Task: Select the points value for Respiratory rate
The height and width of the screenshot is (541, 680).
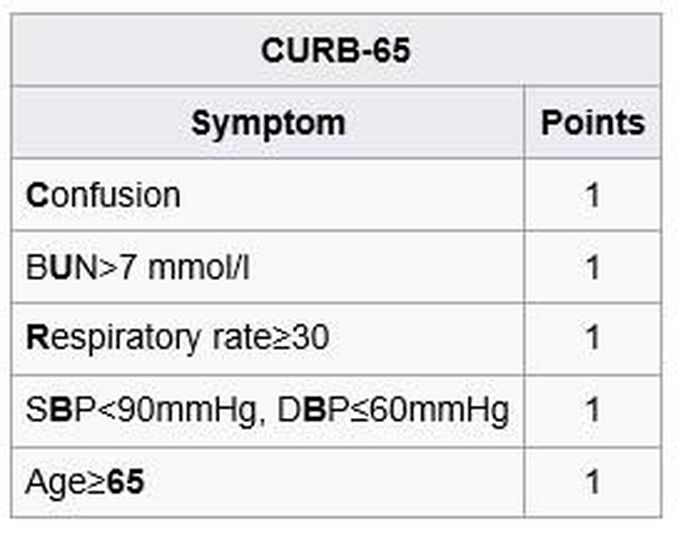Action: pyautogui.click(x=592, y=338)
